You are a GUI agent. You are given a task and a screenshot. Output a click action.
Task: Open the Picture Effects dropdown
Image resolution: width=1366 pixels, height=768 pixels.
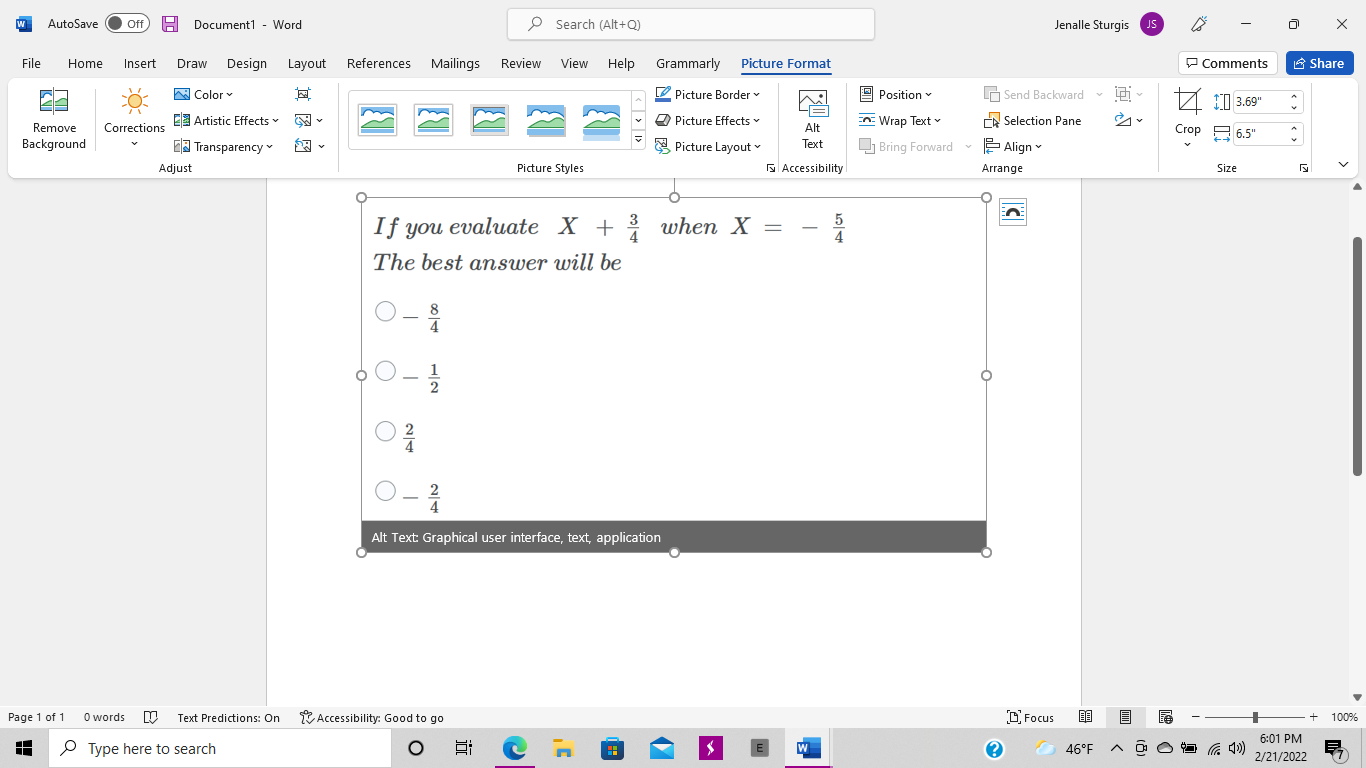point(709,120)
